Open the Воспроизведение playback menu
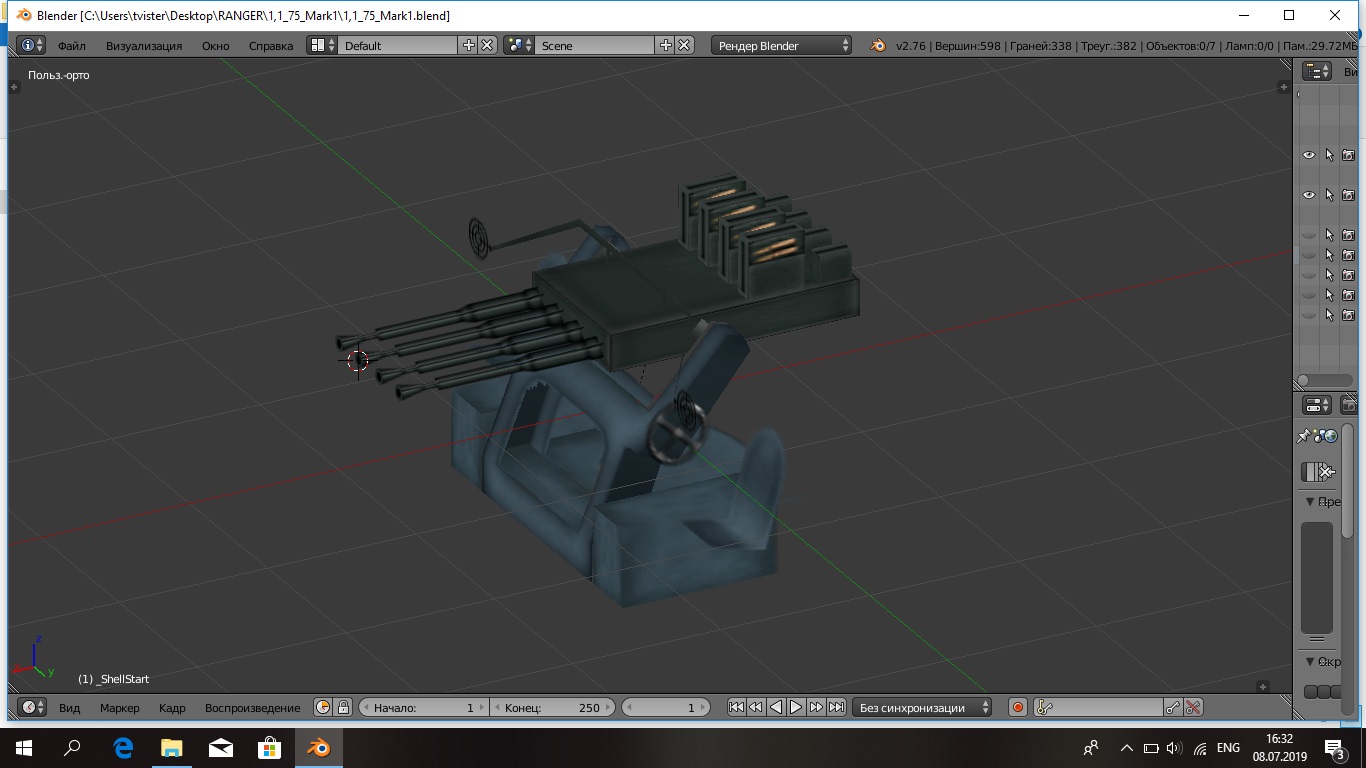The image size is (1366, 768). [252, 707]
